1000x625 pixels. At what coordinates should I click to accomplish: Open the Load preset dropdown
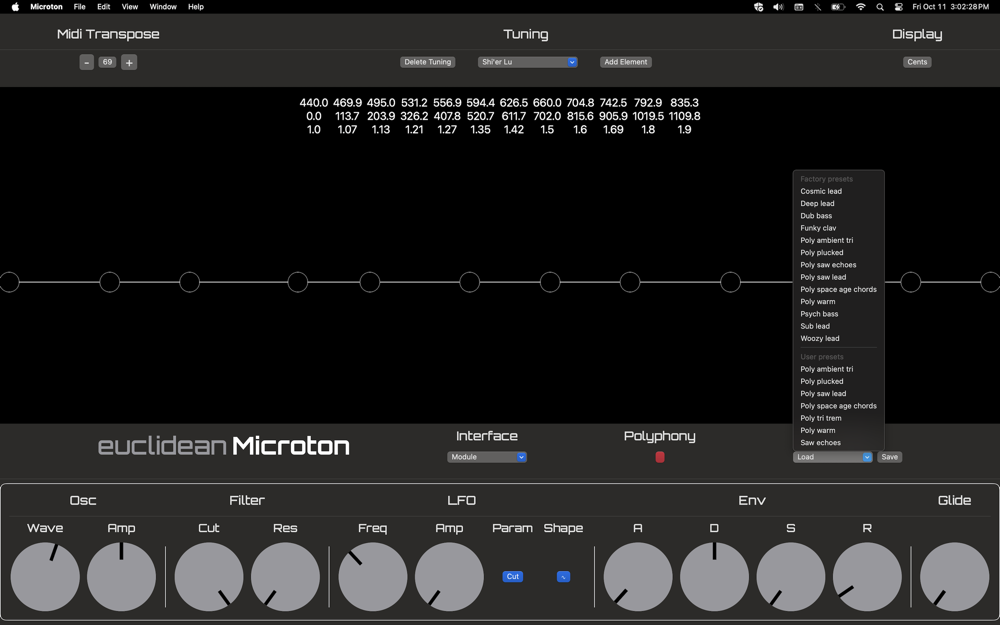832,457
